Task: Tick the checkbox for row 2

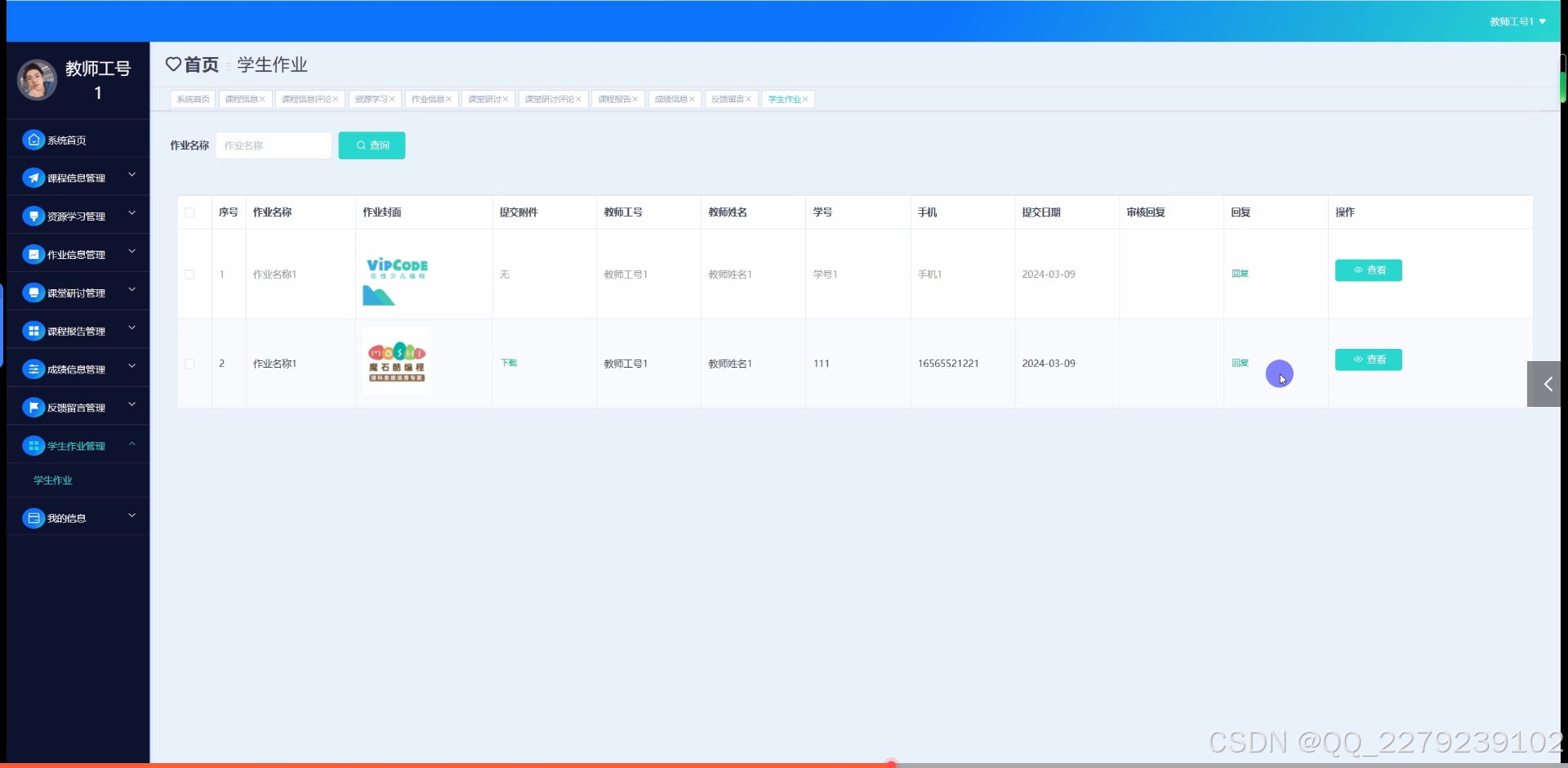Action: point(189,364)
